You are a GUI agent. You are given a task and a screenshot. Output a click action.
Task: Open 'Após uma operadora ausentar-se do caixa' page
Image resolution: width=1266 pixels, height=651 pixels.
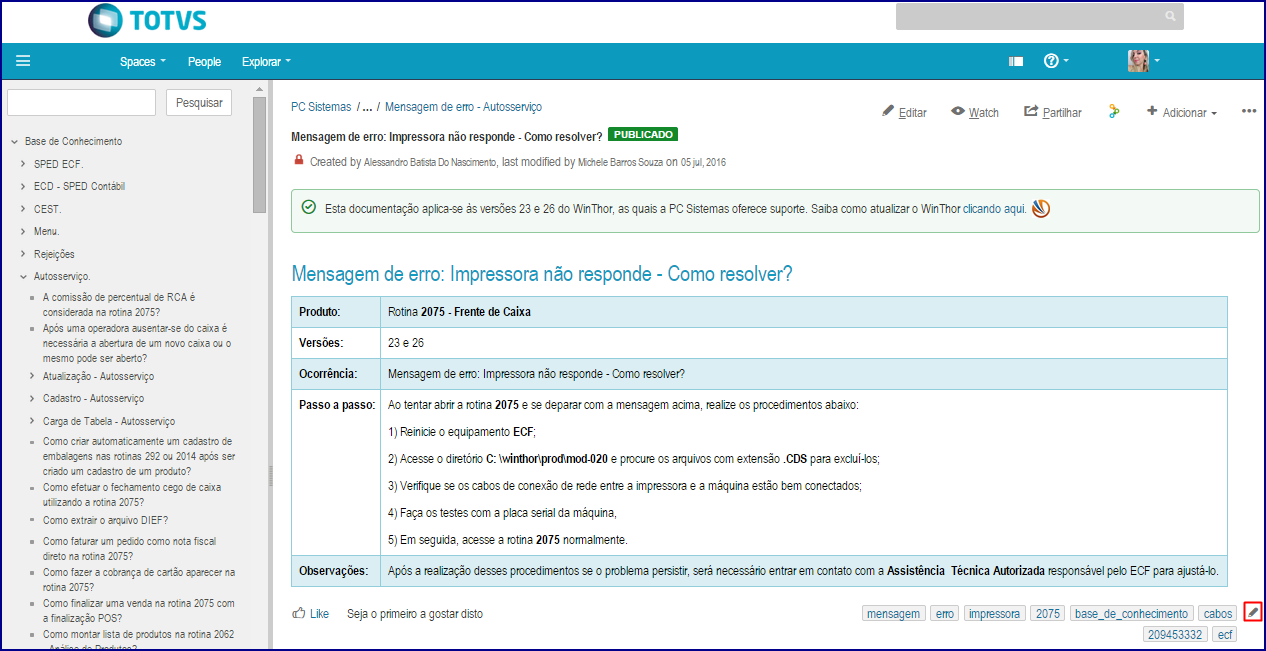137,343
